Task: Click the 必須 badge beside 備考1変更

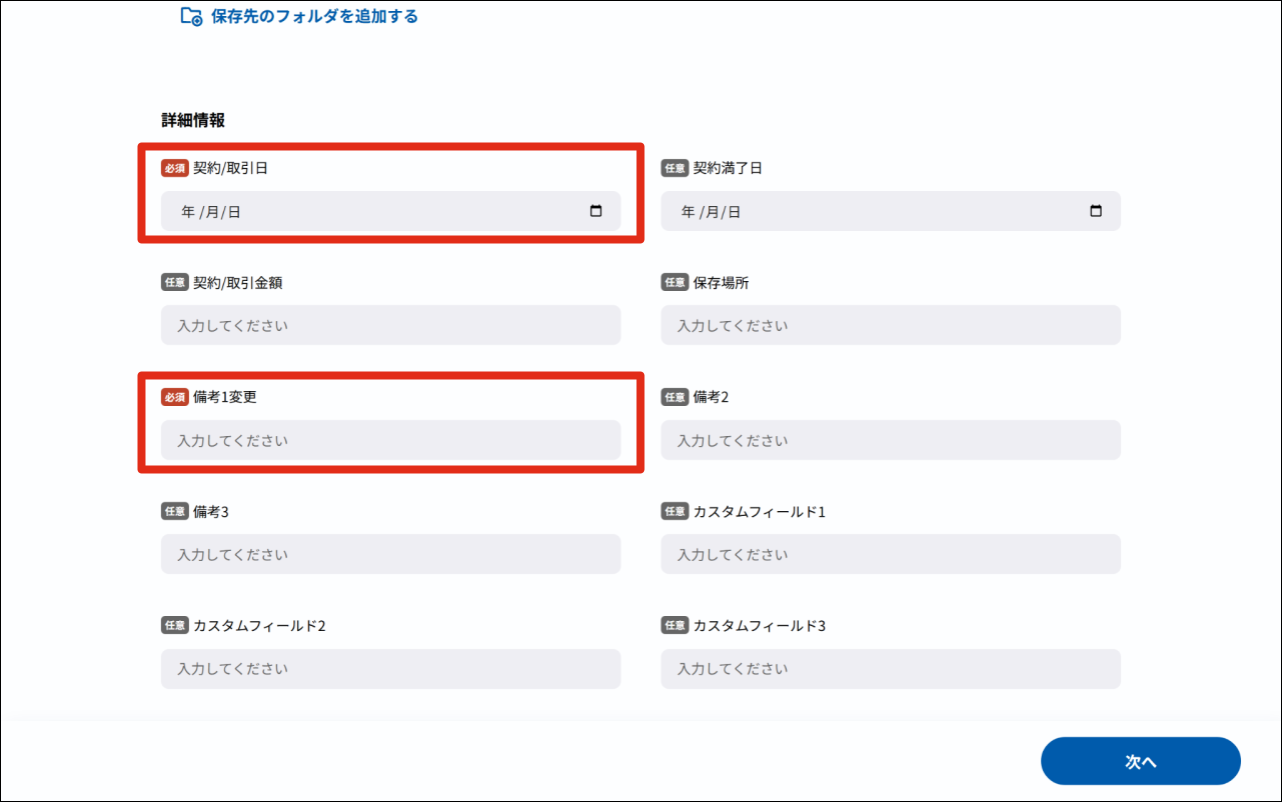Action: tap(174, 397)
